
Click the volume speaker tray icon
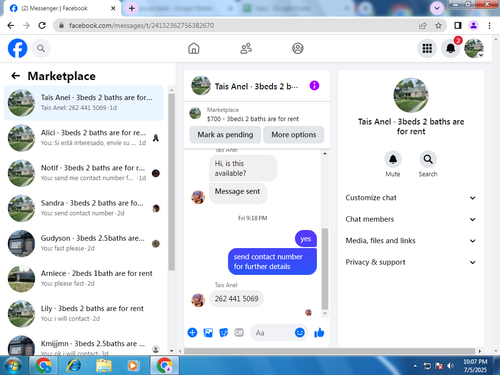[451, 366]
